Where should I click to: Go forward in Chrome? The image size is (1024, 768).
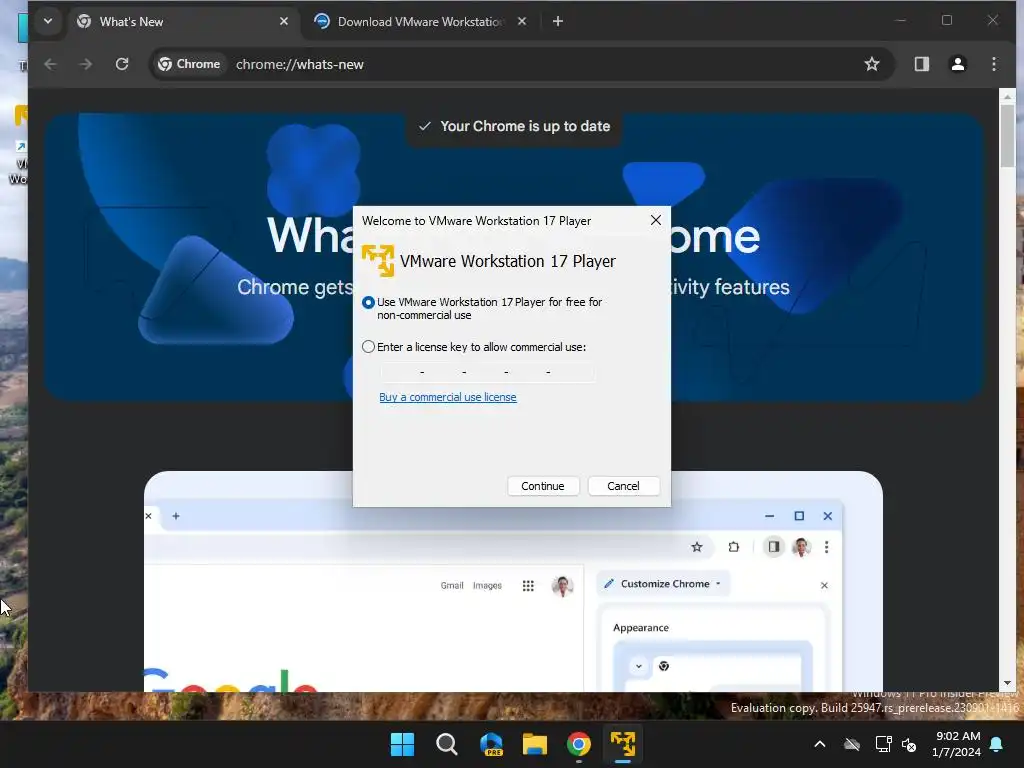(86, 64)
